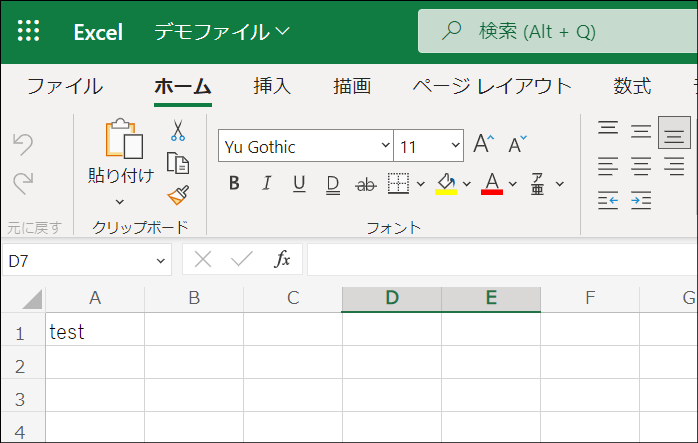Click the cut scissors icon
Screen dimensions: 698x443
[178, 131]
